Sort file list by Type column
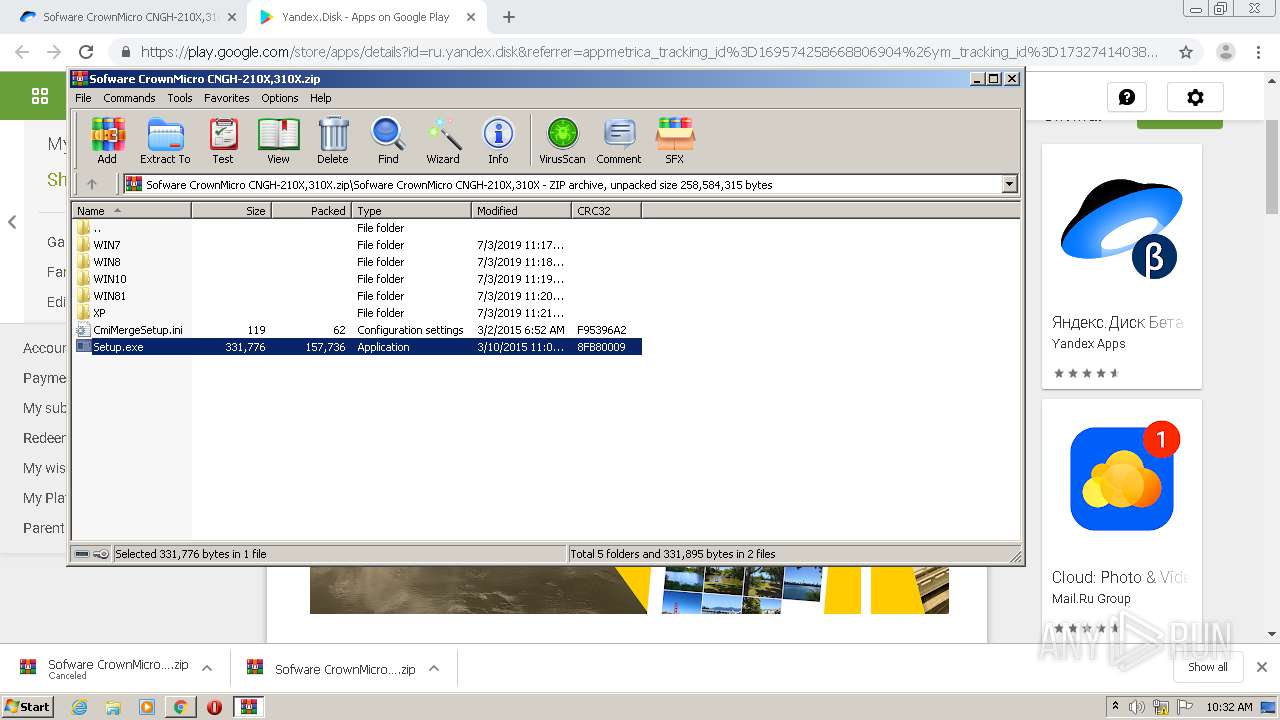Image resolution: width=1280 pixels, height=720 pixels. click(x=411, y=211)
